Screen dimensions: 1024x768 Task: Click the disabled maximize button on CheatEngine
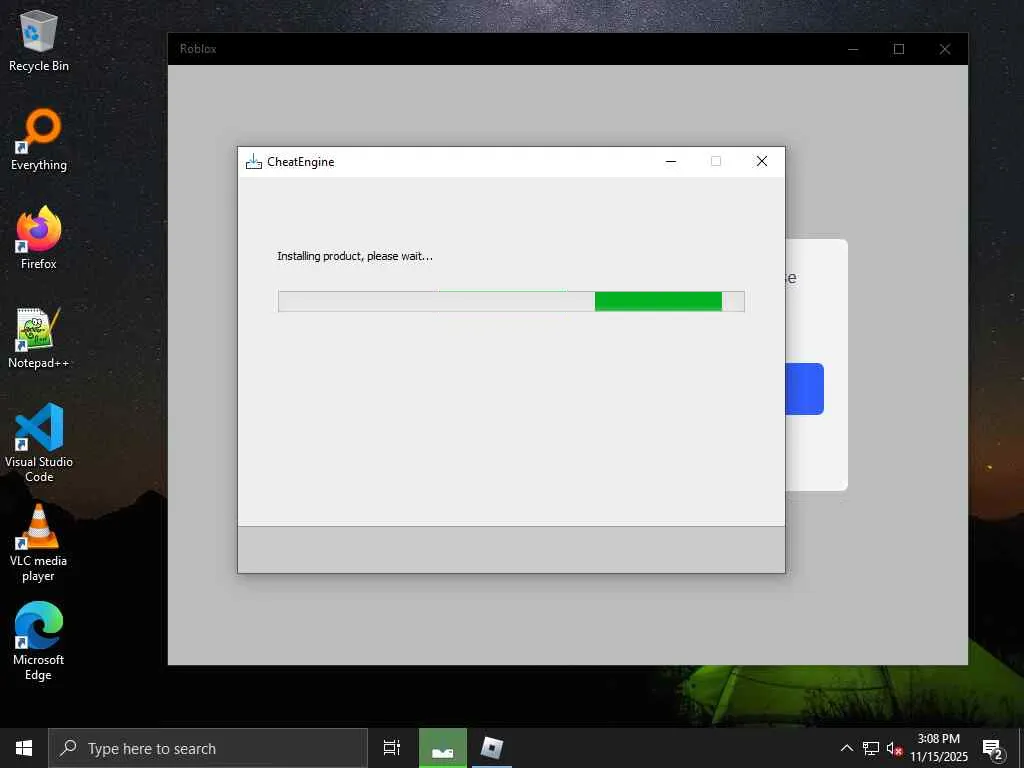click(716, 161)
